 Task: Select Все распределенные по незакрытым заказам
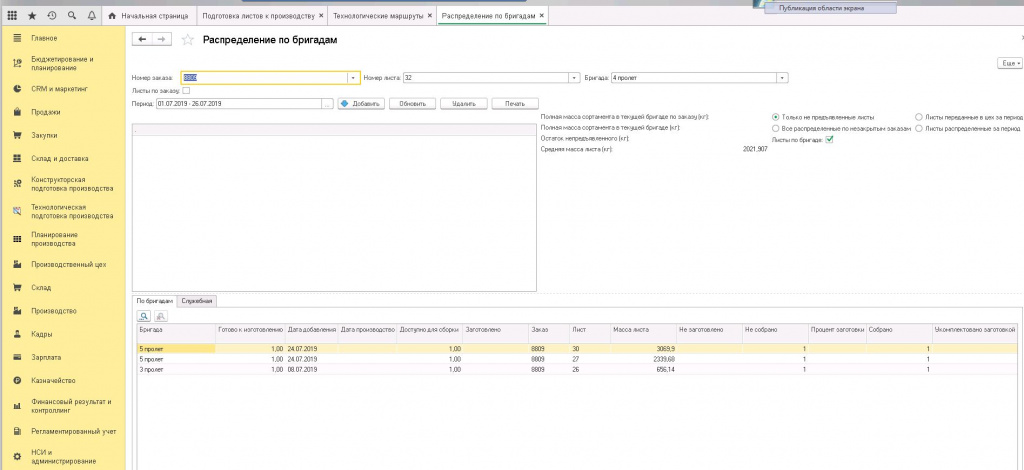[775, 128]
